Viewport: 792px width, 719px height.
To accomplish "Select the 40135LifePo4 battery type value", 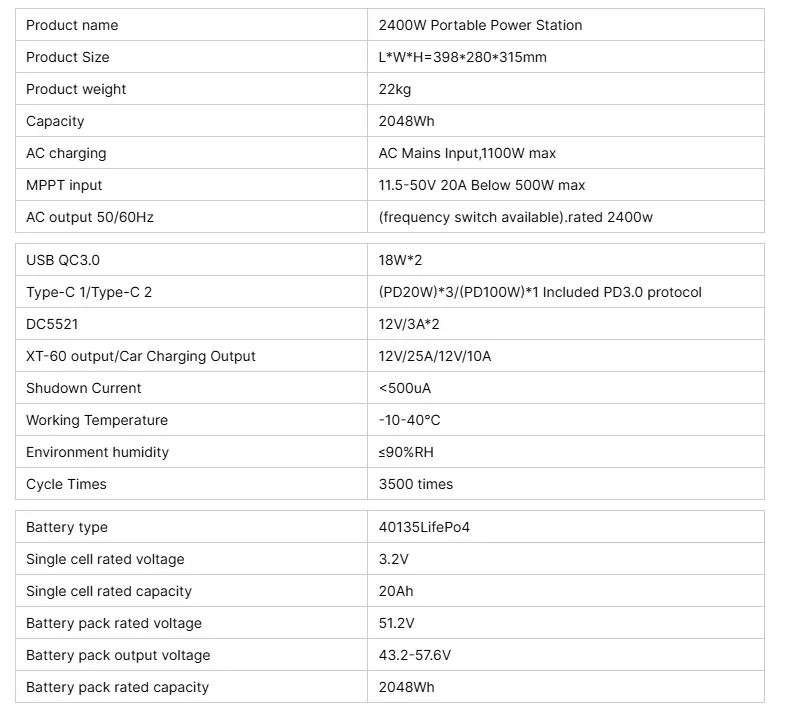I will 424,527.
